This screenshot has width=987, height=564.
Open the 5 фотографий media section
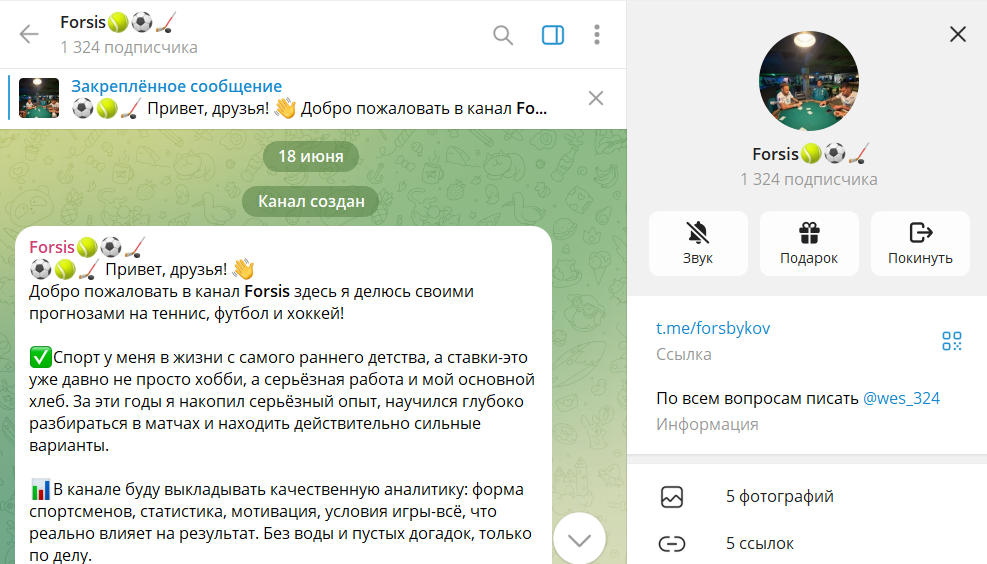(x=807, y=497)
